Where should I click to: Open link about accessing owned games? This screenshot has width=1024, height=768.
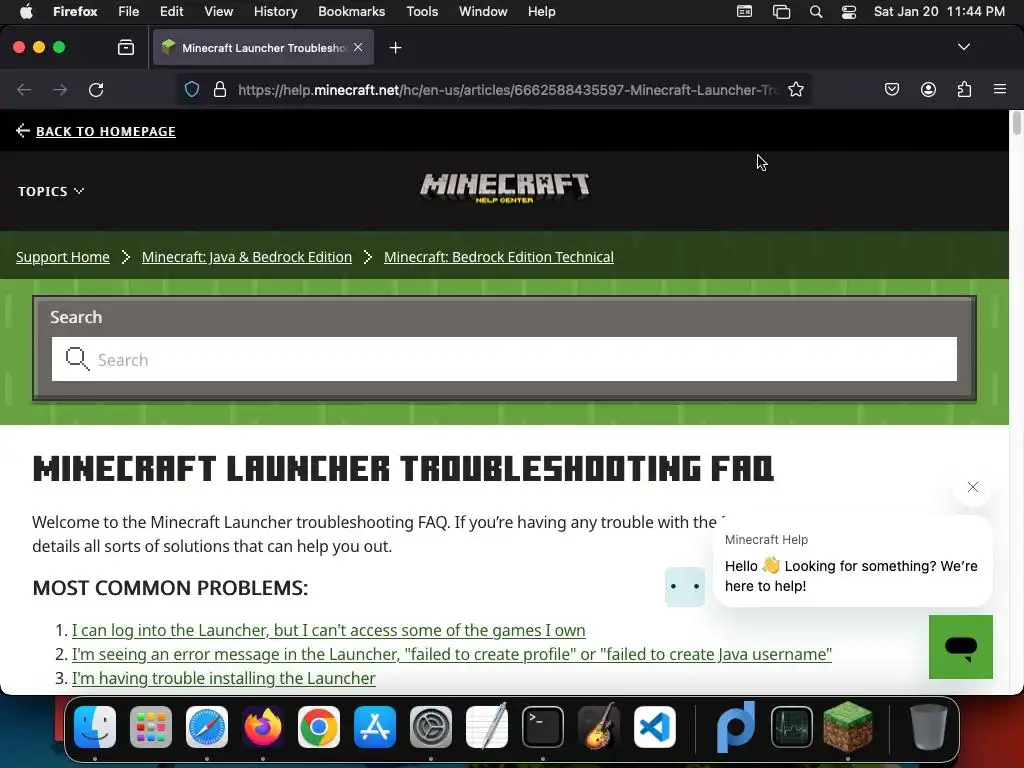click(328, 630)
